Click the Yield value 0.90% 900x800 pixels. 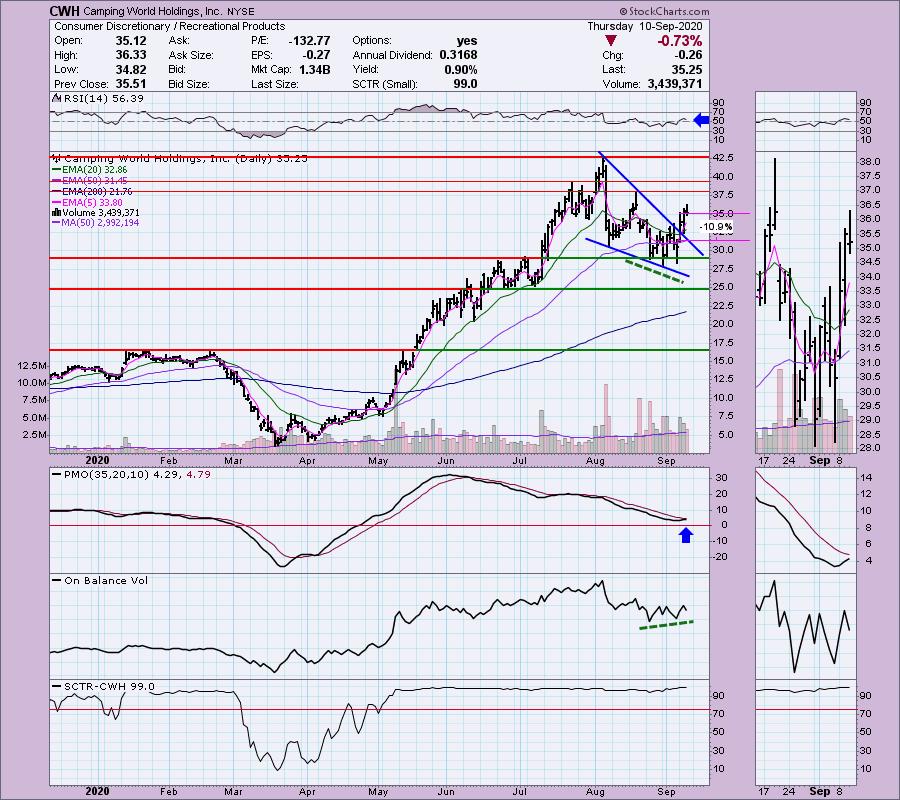pyautogui.click(x=460, y=69)
